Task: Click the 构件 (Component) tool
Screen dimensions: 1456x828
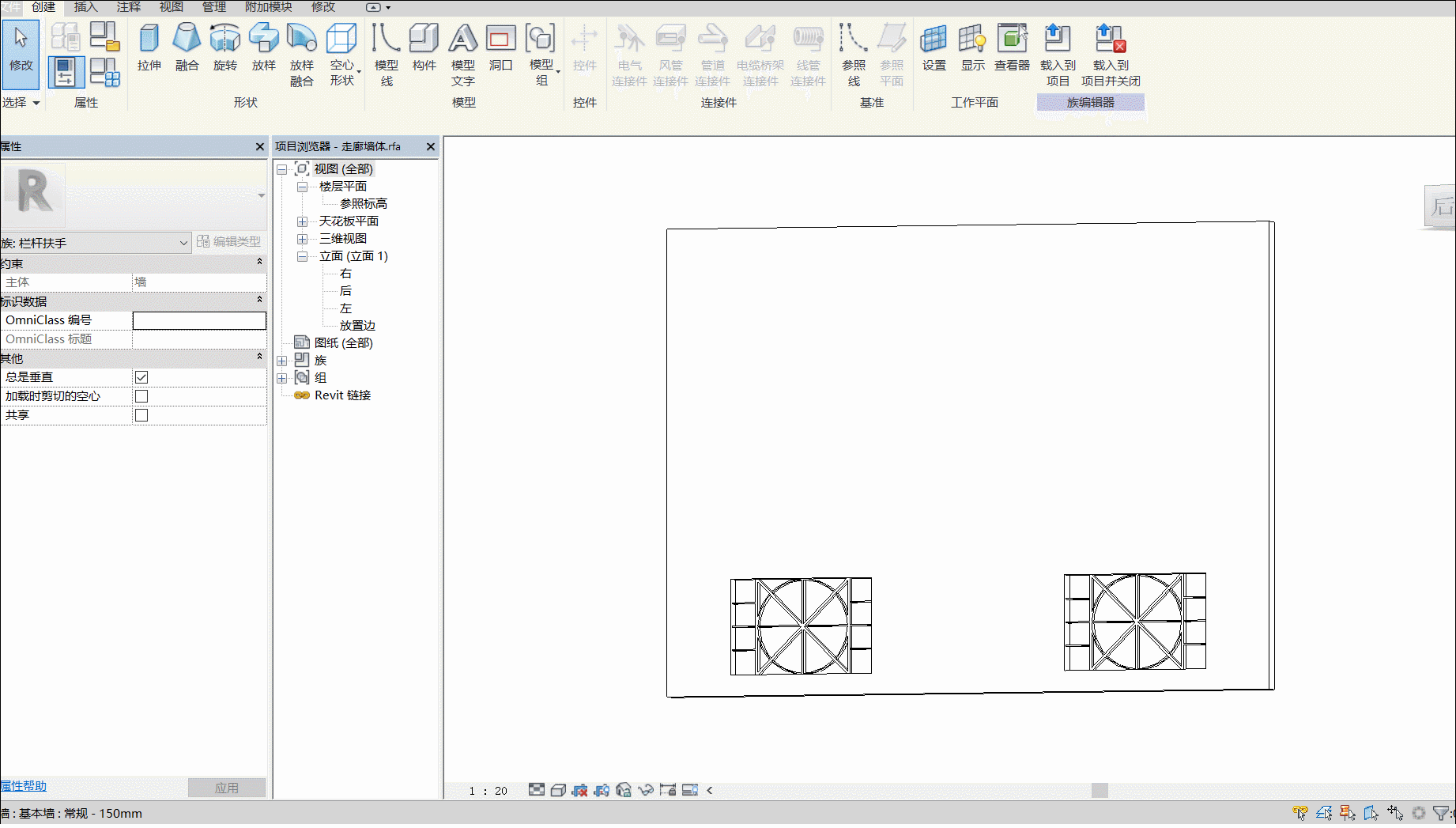Action: [x=424, y=48]
